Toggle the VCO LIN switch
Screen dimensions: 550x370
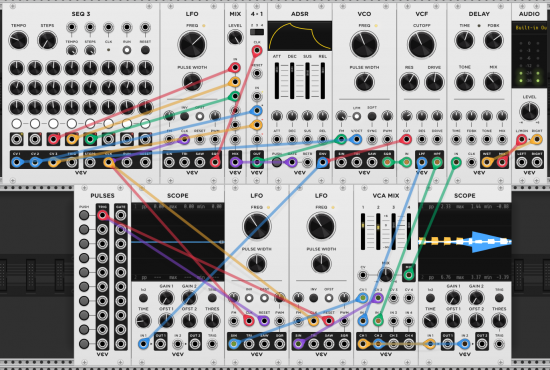pos(357,116)
